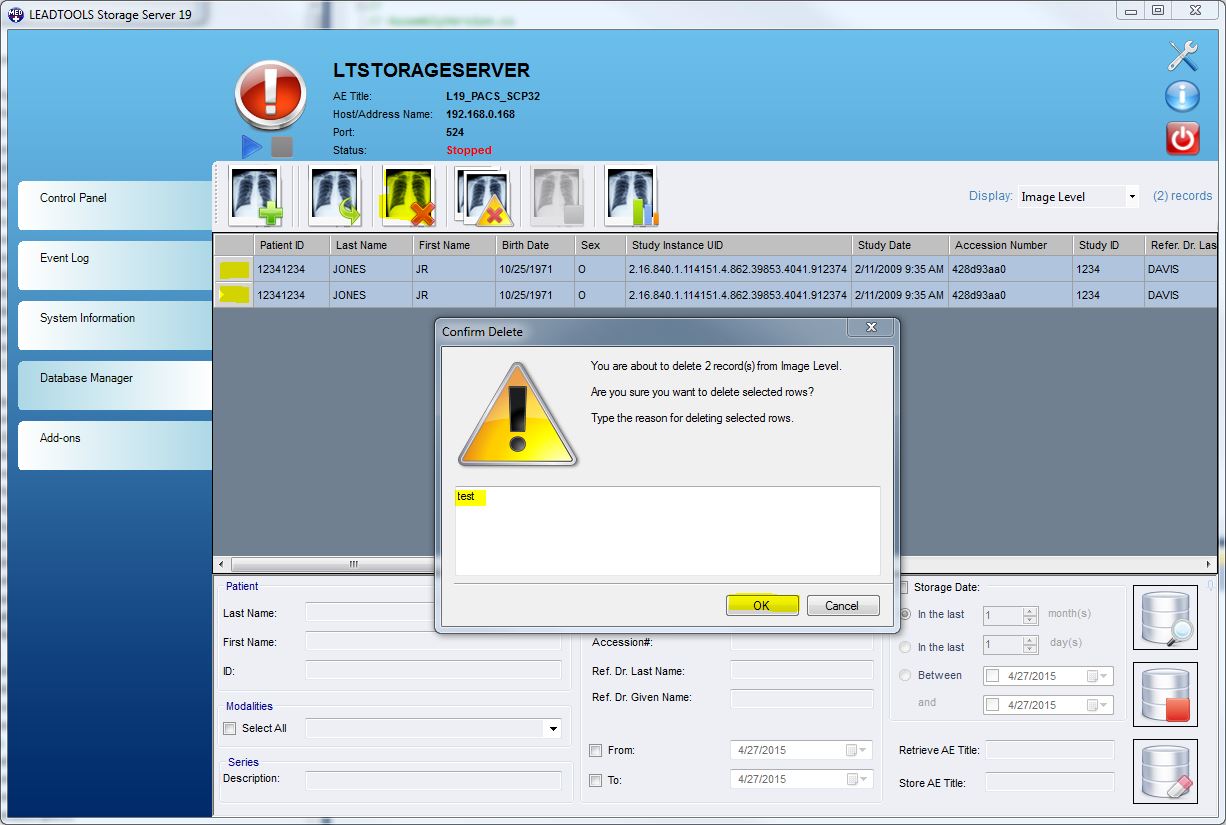Open the settings wrench icon
Image resolution: width=1226 pixels, height=825 pixels.
(x=1183, y=56)
